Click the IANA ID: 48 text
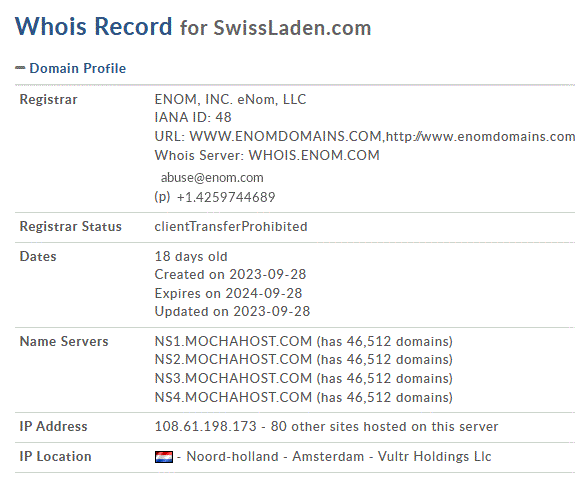576x479 pixels. [x=193, y=117]
